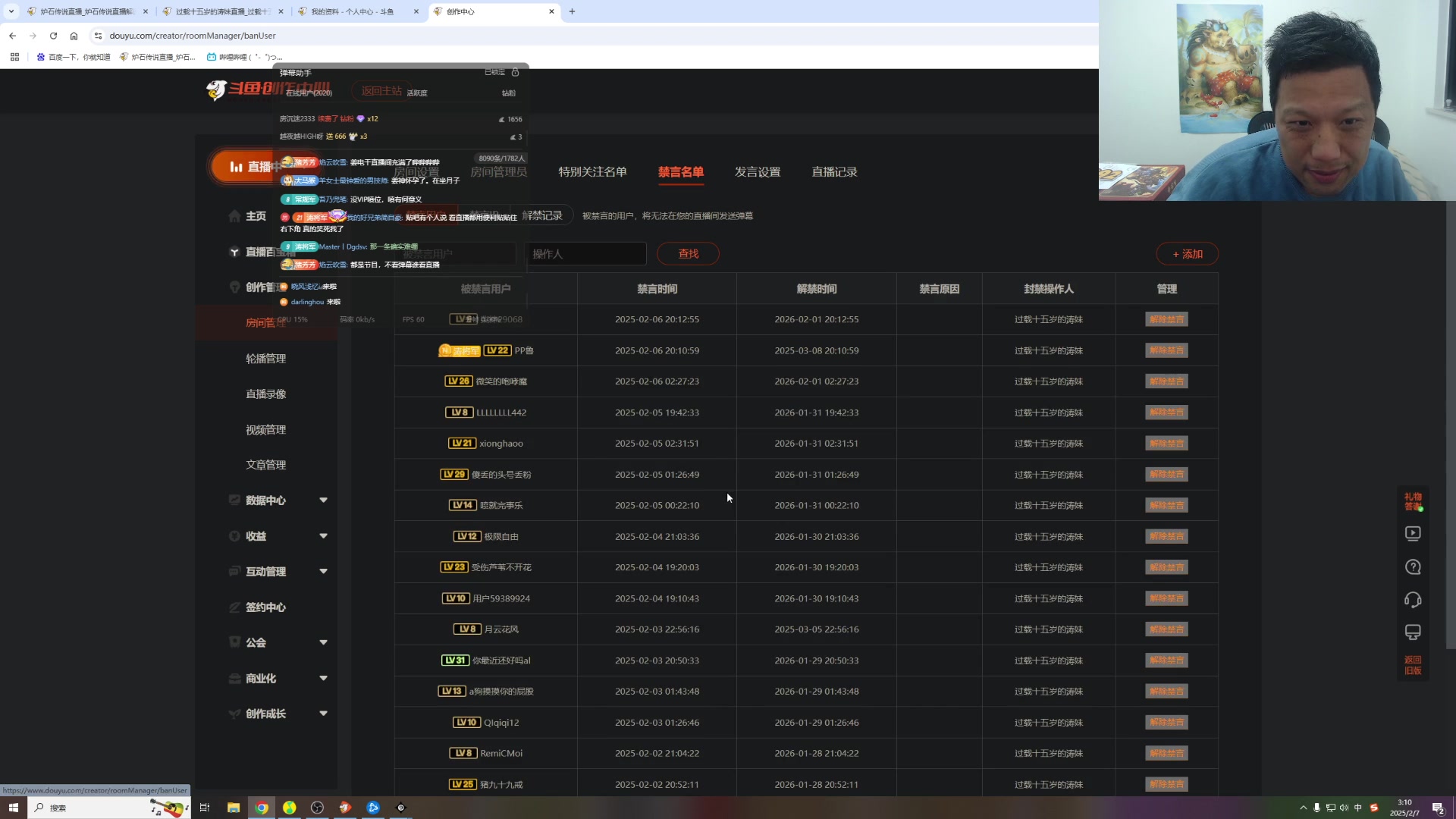The width and height of the screenshot is (1456, 819).
Task: Click the microphone icon in system tray
Action: coord(1317,808)
